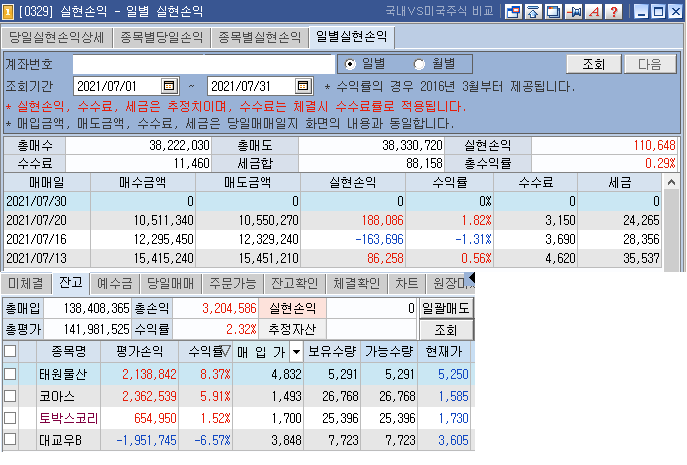Open the end date calendar picker

tap(303, 86)
